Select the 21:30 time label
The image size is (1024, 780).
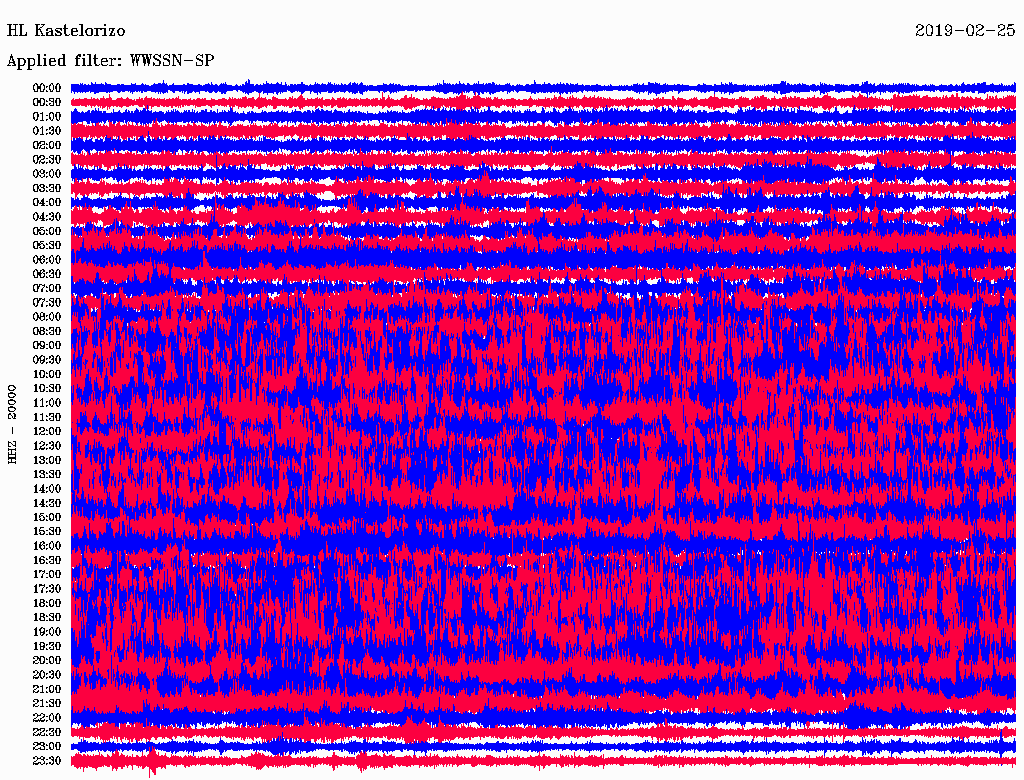(x=47, y=704)
